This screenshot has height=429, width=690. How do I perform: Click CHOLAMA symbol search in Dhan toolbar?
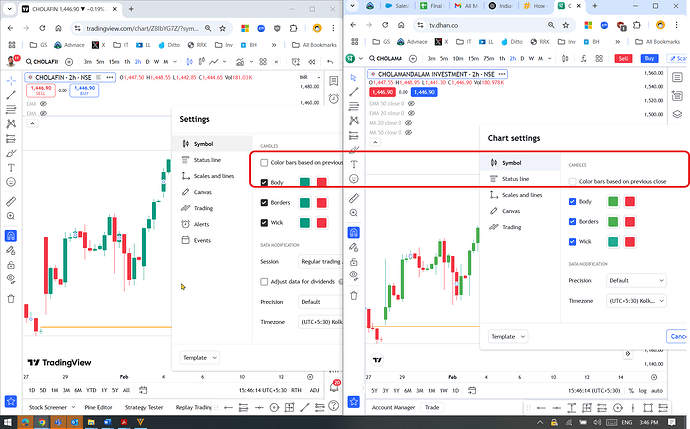point(385,59)
